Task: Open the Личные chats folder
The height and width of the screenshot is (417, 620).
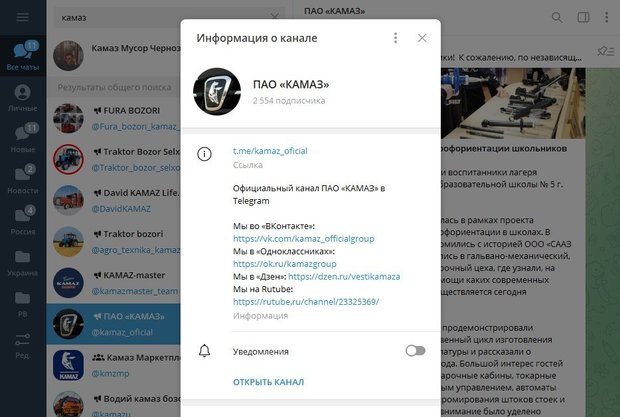Action: 23,98
